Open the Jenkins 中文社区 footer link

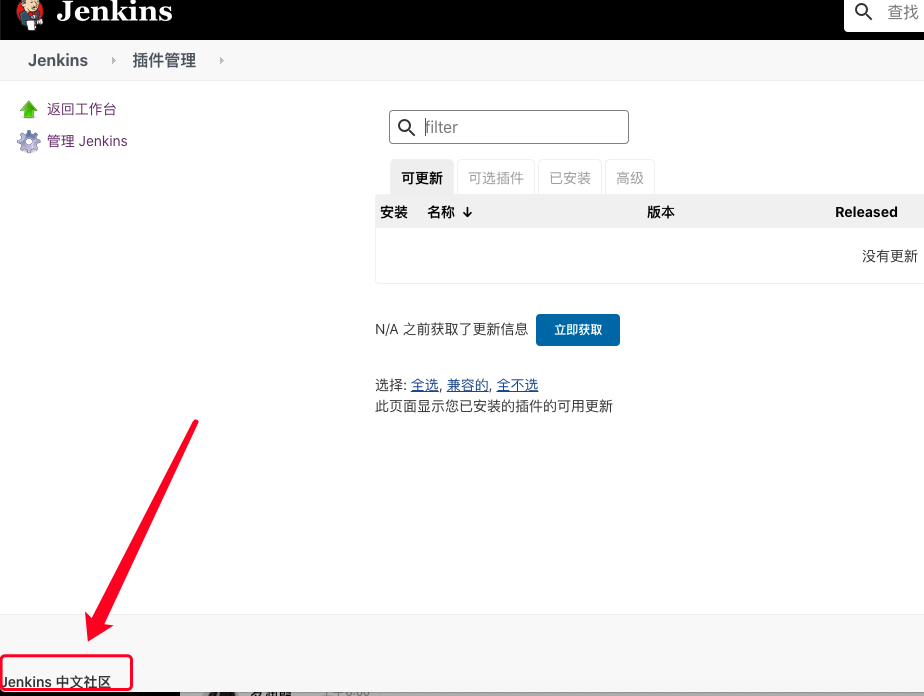[56, 682]
